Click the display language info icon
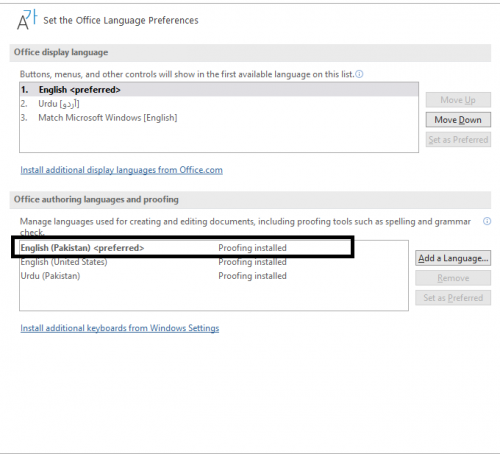Image resolution: width=500 pixels, height=454 pixels. (359, 74)
